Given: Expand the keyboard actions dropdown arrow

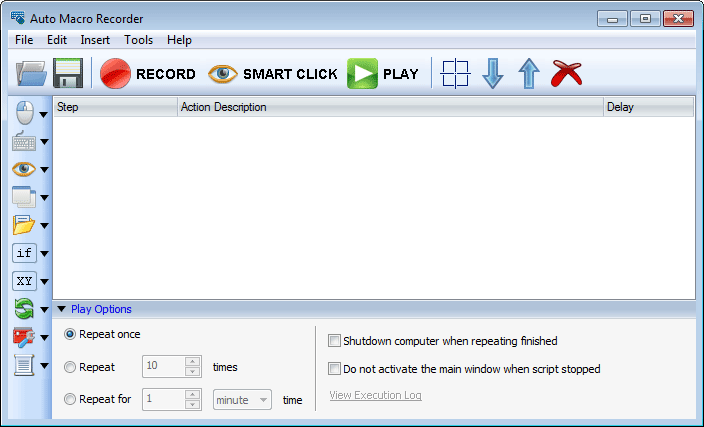Looking at the screenshot, I should coord(44,142).
